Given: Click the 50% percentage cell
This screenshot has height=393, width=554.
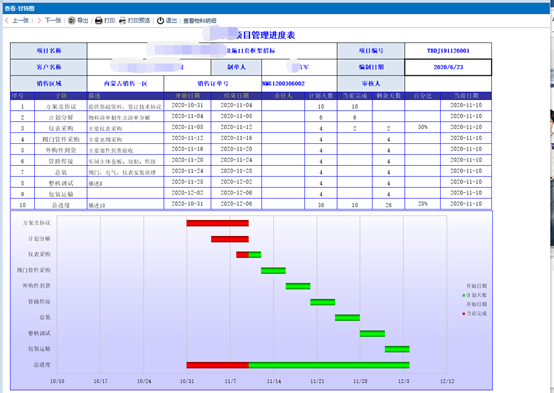Looking at the screenshot, I should [x=423, y=127].
